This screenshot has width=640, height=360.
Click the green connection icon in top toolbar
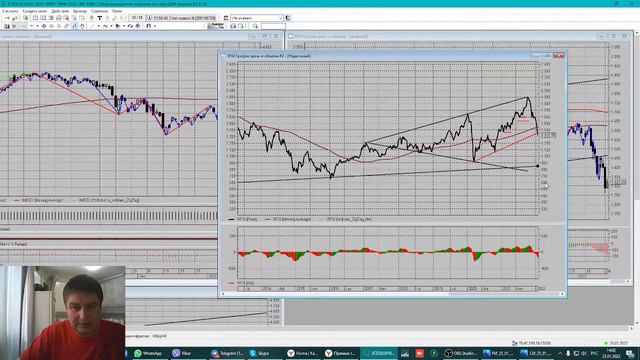coord(26,18)
